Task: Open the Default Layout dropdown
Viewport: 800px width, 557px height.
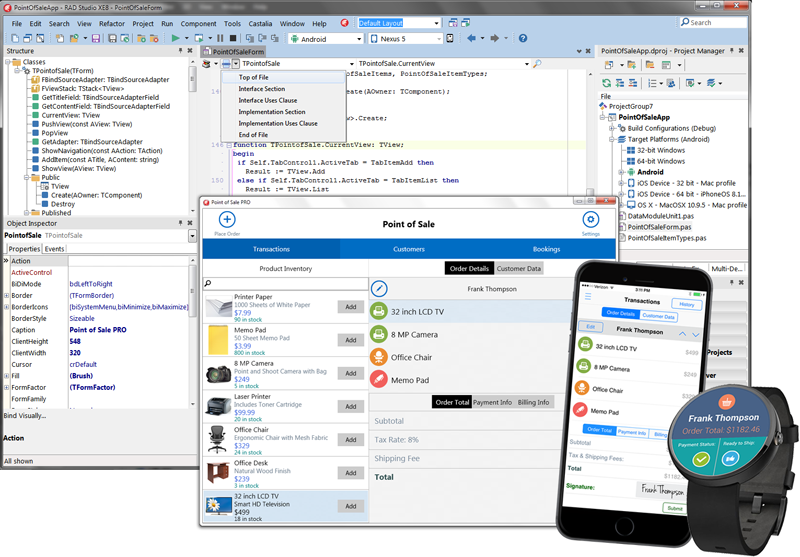Action: tap(436, 23)
